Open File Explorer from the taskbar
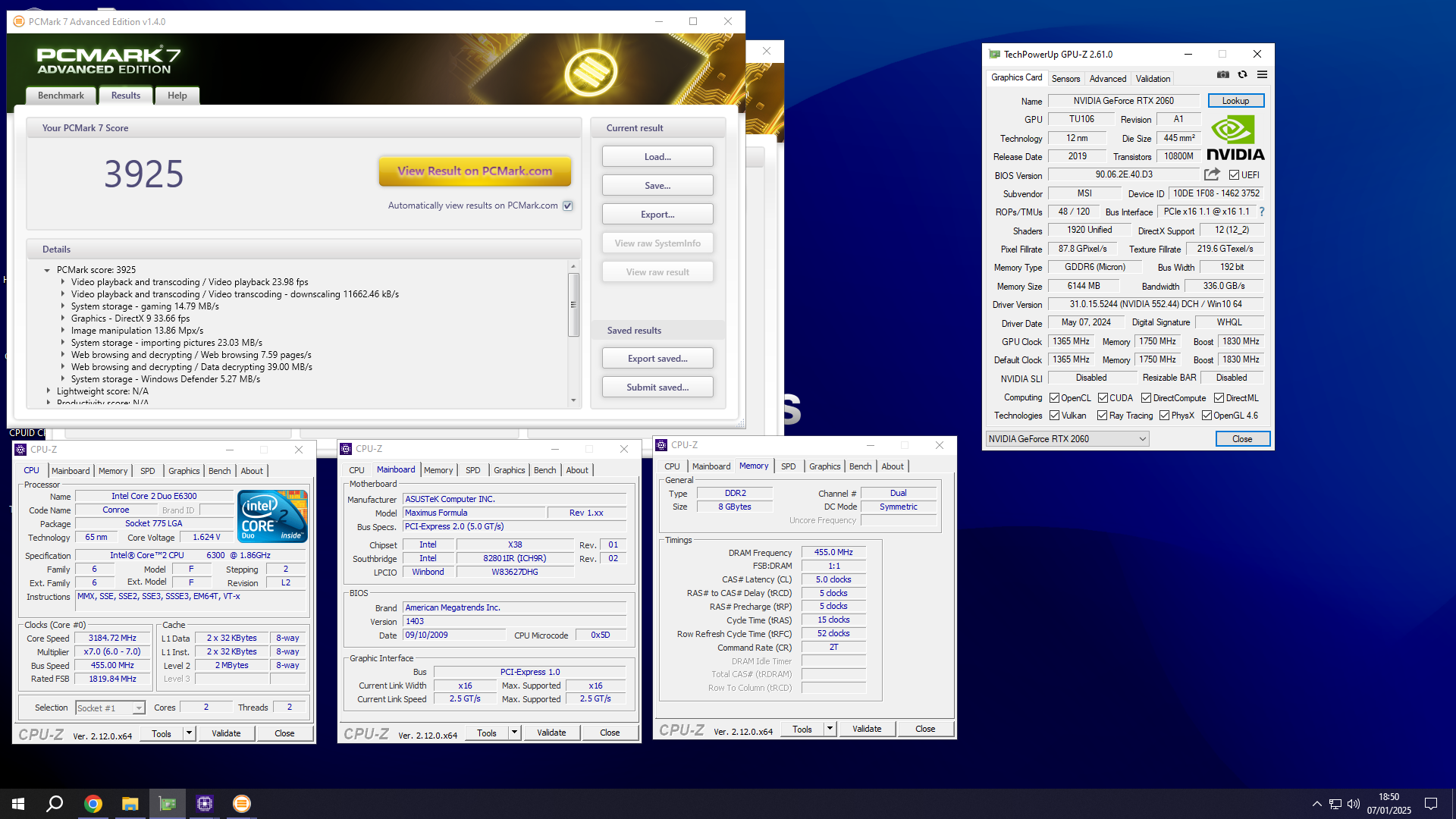The image size is (1456, 819). (x=130, y=804)
